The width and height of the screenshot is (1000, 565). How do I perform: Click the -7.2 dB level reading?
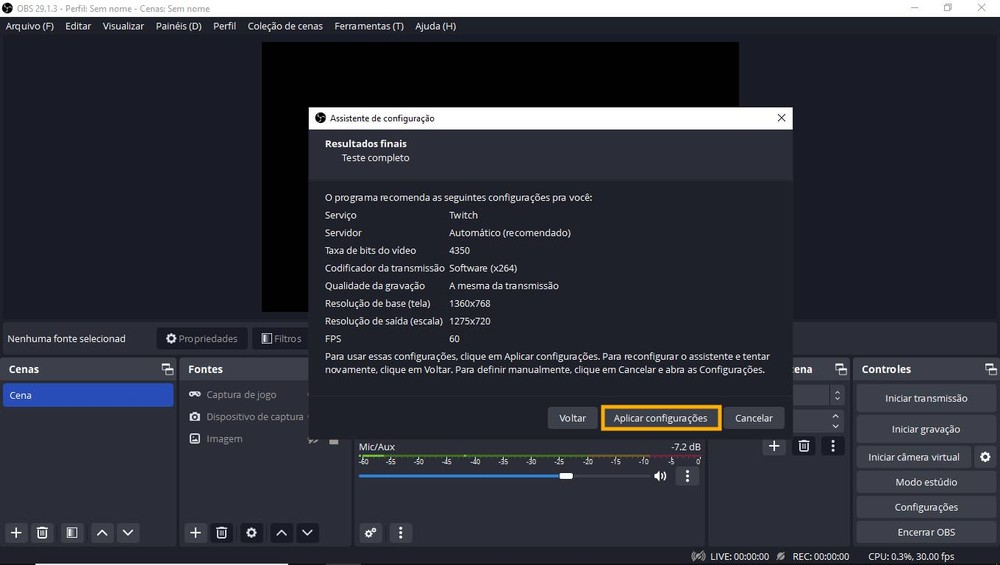tap(686, 446)
